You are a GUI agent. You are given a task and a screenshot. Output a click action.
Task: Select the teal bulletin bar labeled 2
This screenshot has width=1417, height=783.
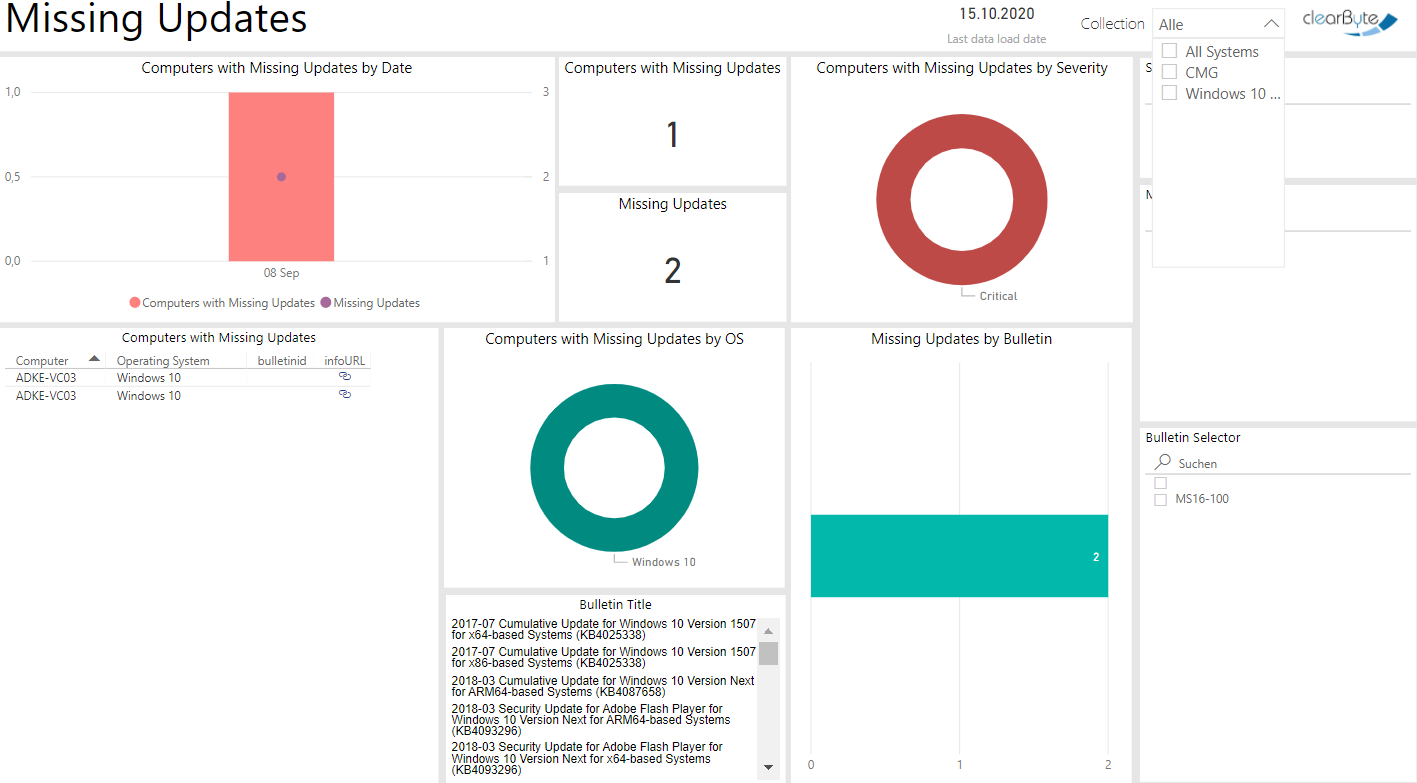tap(959, 556)
